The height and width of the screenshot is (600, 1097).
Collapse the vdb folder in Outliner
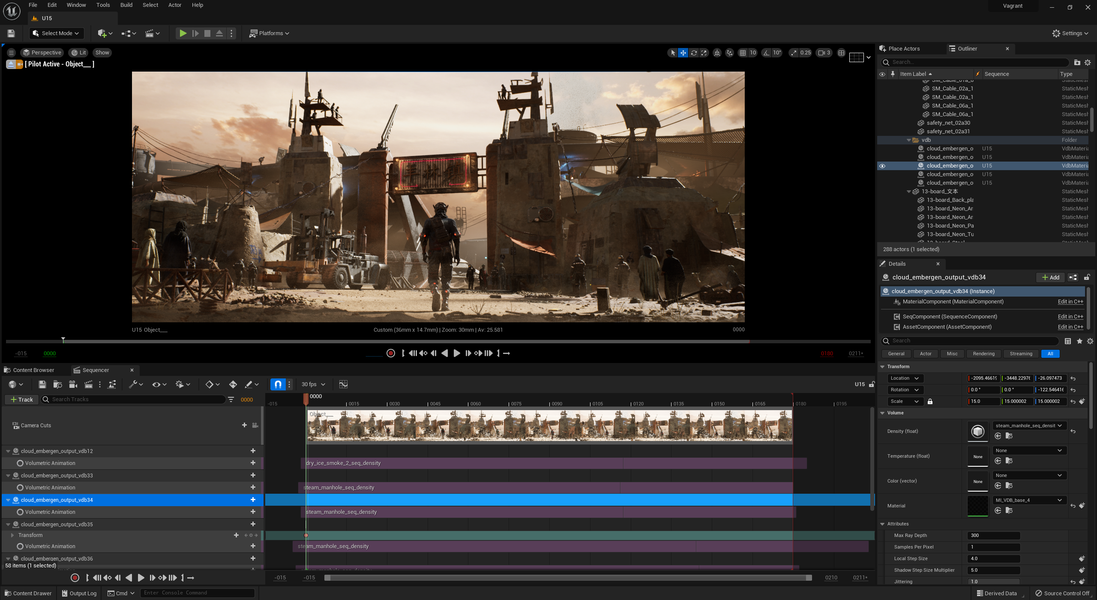[x=909, y=140]
